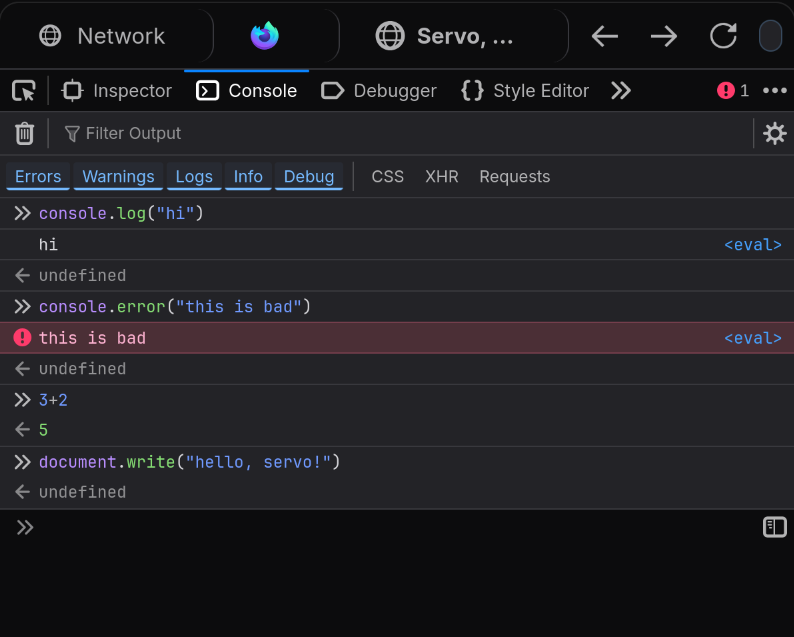Open the three-dots customize menu

click(775, 91)
